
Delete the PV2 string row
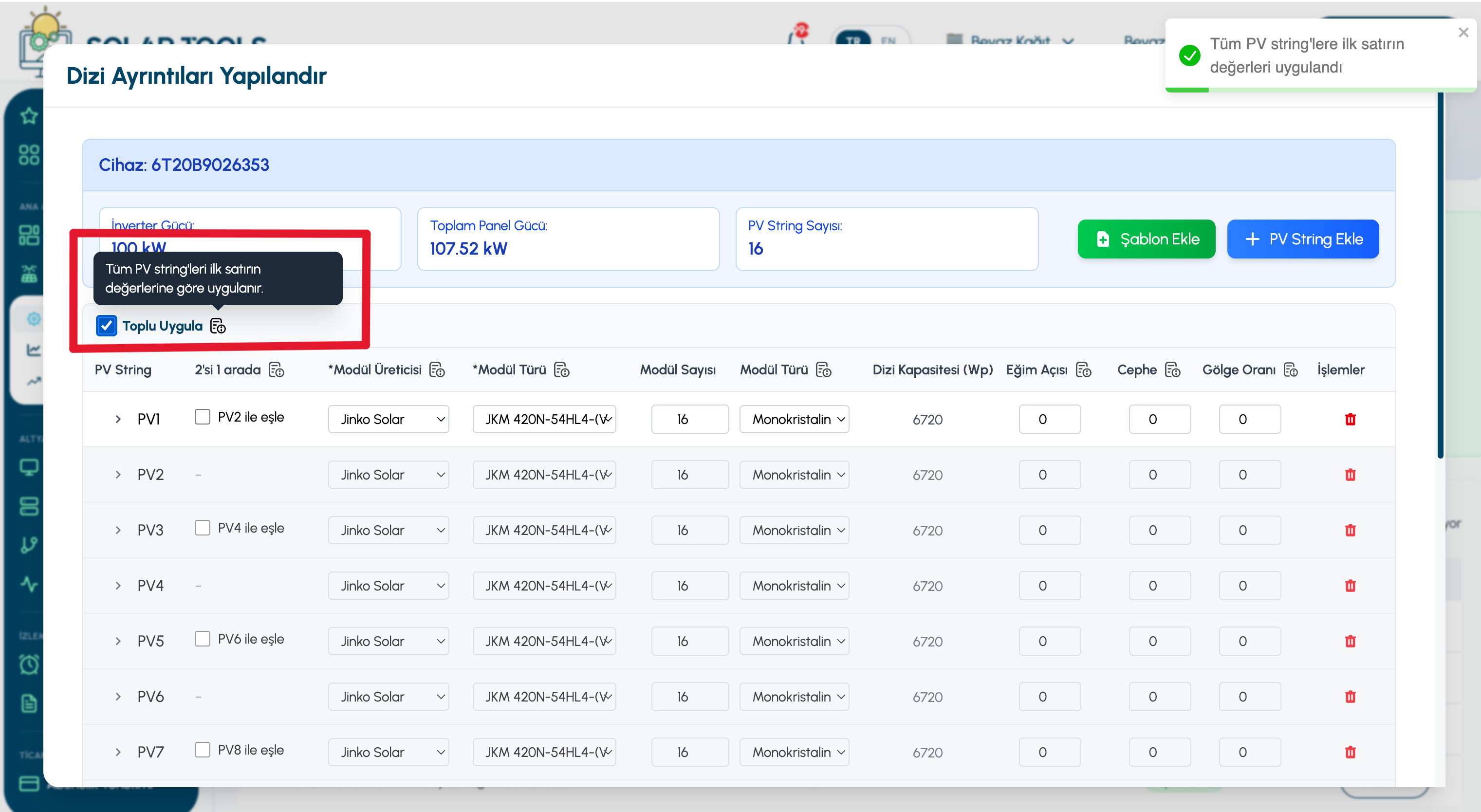coord(1351,475)
